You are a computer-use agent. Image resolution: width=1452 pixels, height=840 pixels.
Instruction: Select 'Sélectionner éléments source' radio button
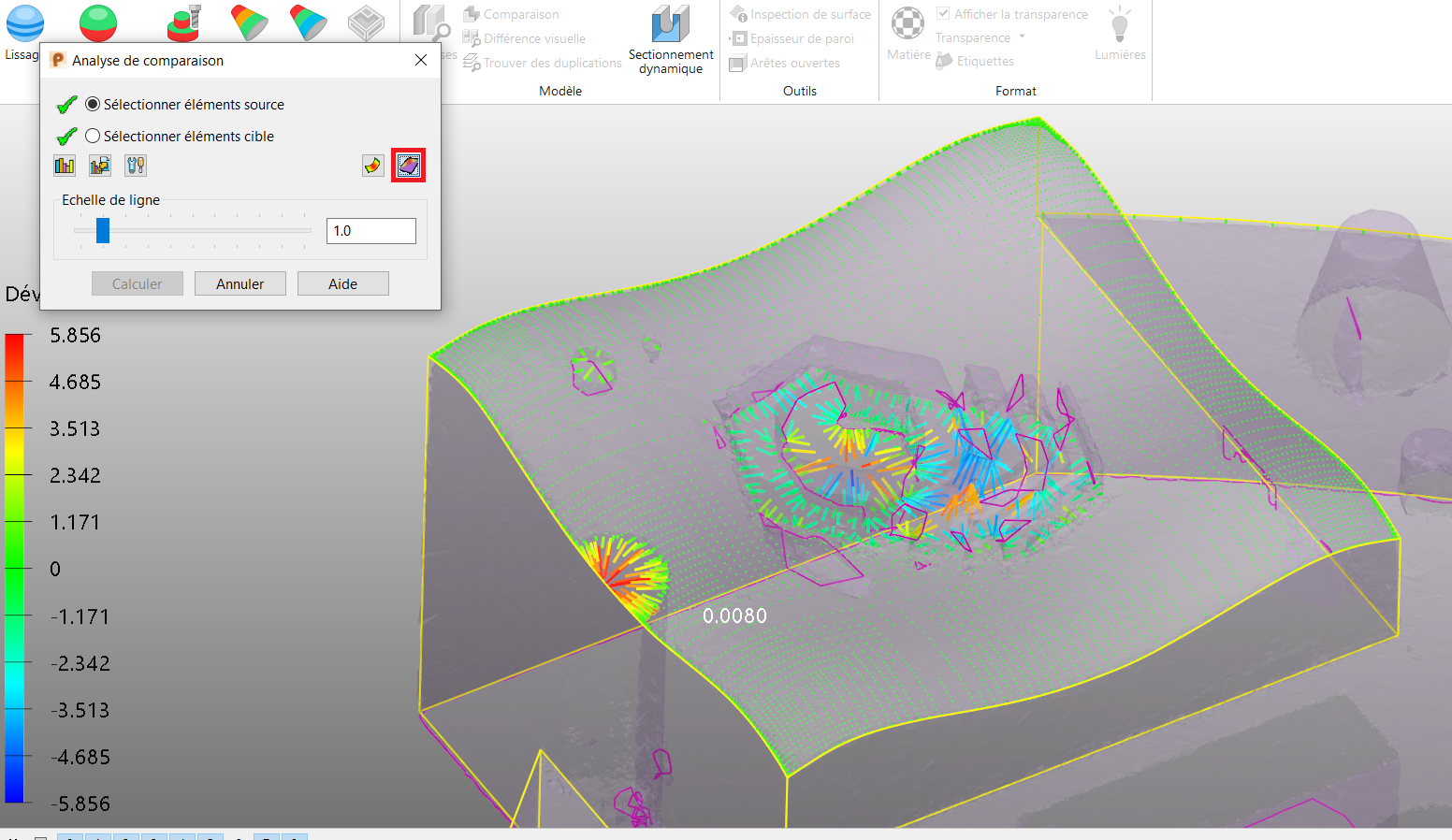point(93,104)
